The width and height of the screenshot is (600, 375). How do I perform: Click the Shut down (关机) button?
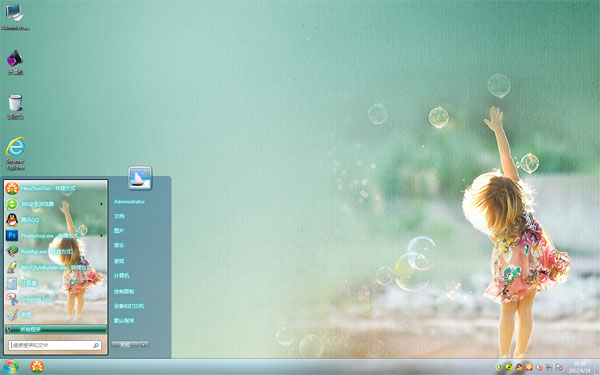click(x=126, y=345)
